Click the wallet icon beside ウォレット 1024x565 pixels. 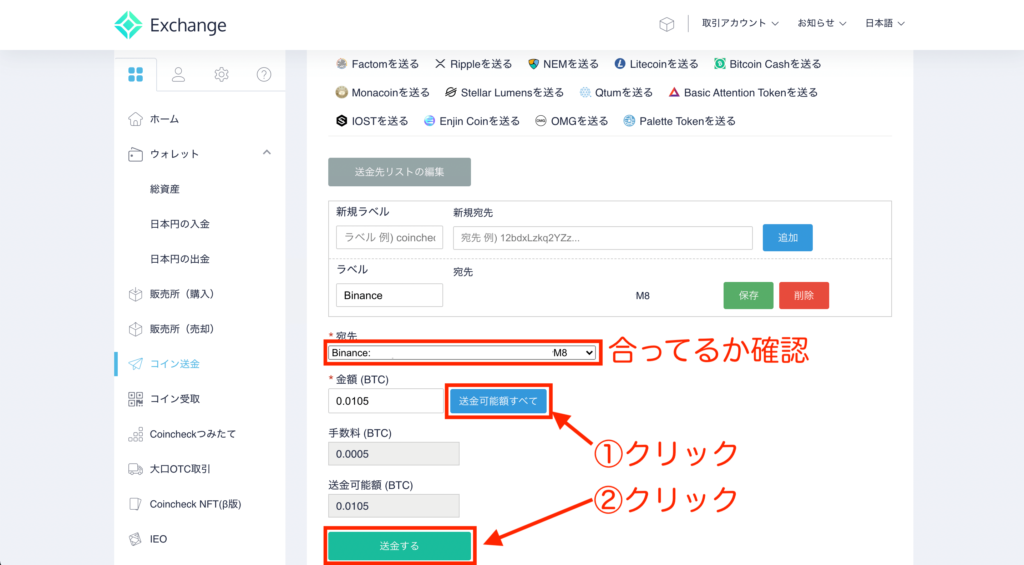point(135,154)
